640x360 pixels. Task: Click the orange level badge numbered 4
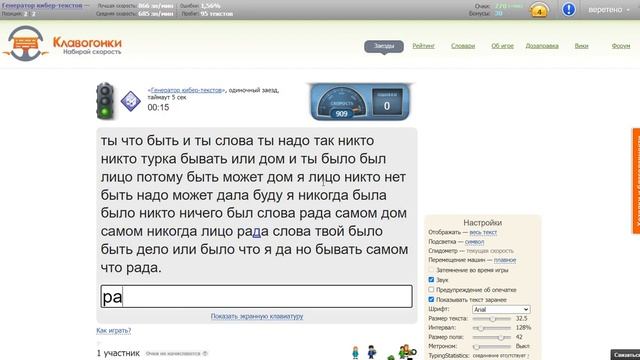(539, 10)
